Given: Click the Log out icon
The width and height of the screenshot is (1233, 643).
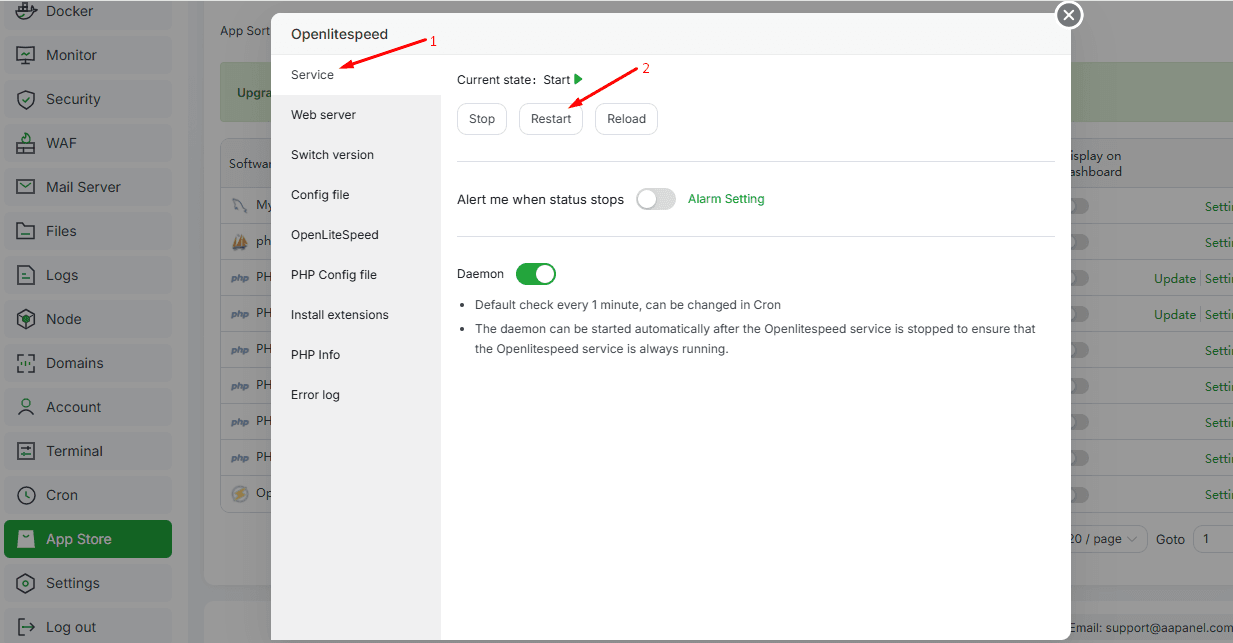Looking at the screenshot, I should (x=26, y=627).
